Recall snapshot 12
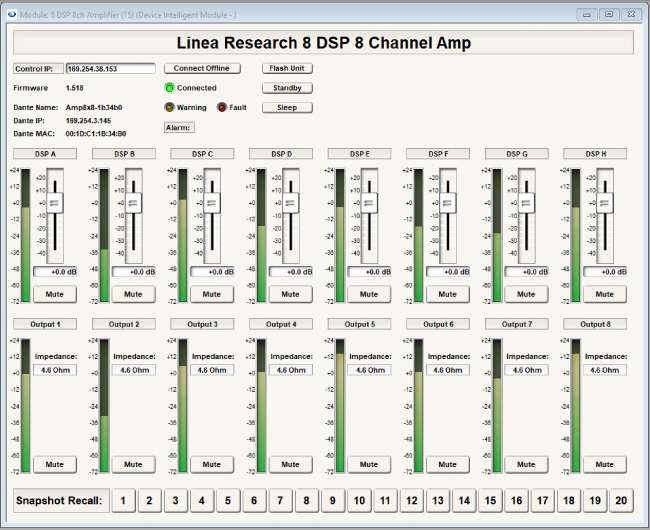The height and width of the screenshot is (530, 650). (x=411, y=501)
